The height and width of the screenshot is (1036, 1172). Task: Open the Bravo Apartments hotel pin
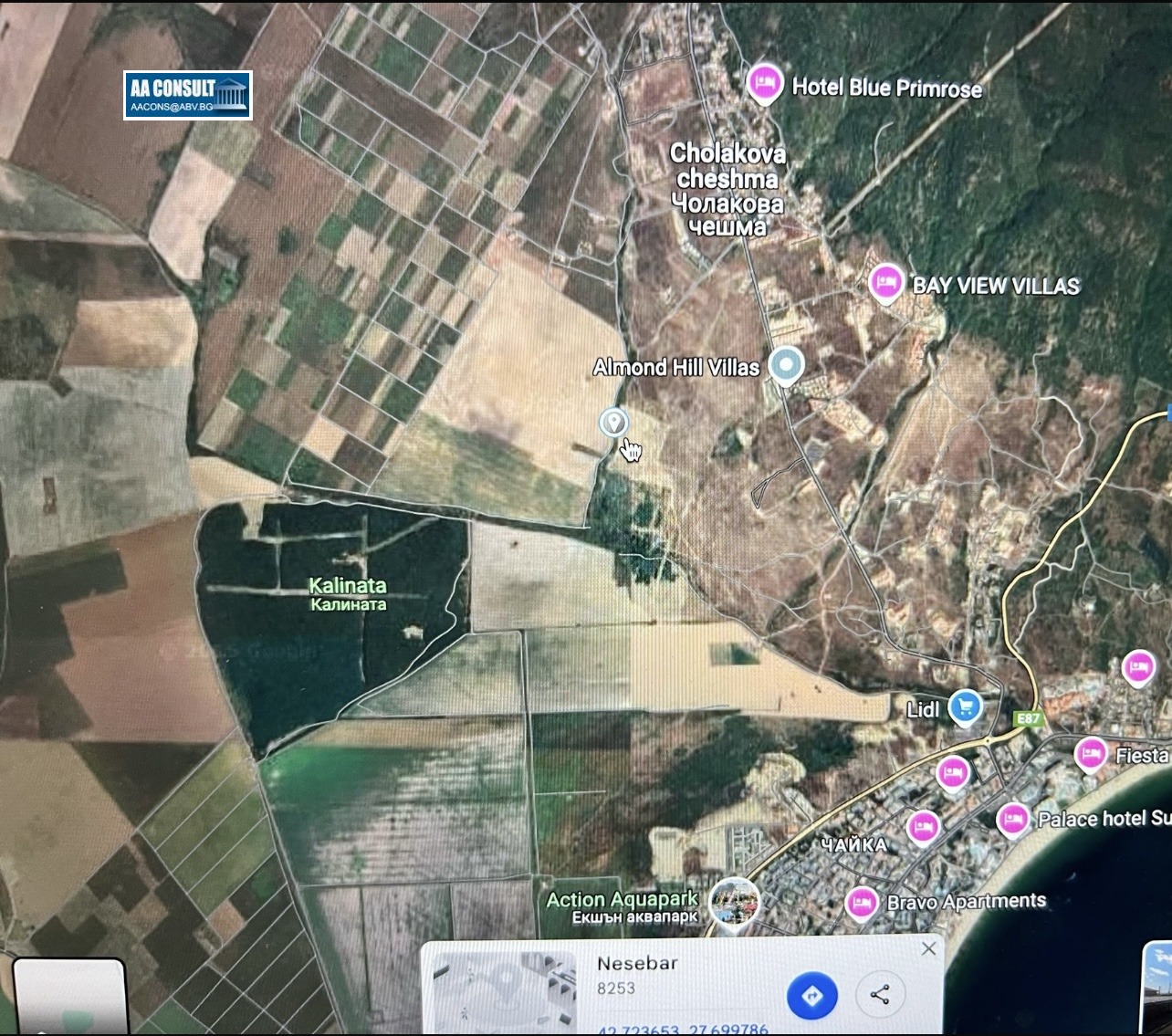[861, 903]
